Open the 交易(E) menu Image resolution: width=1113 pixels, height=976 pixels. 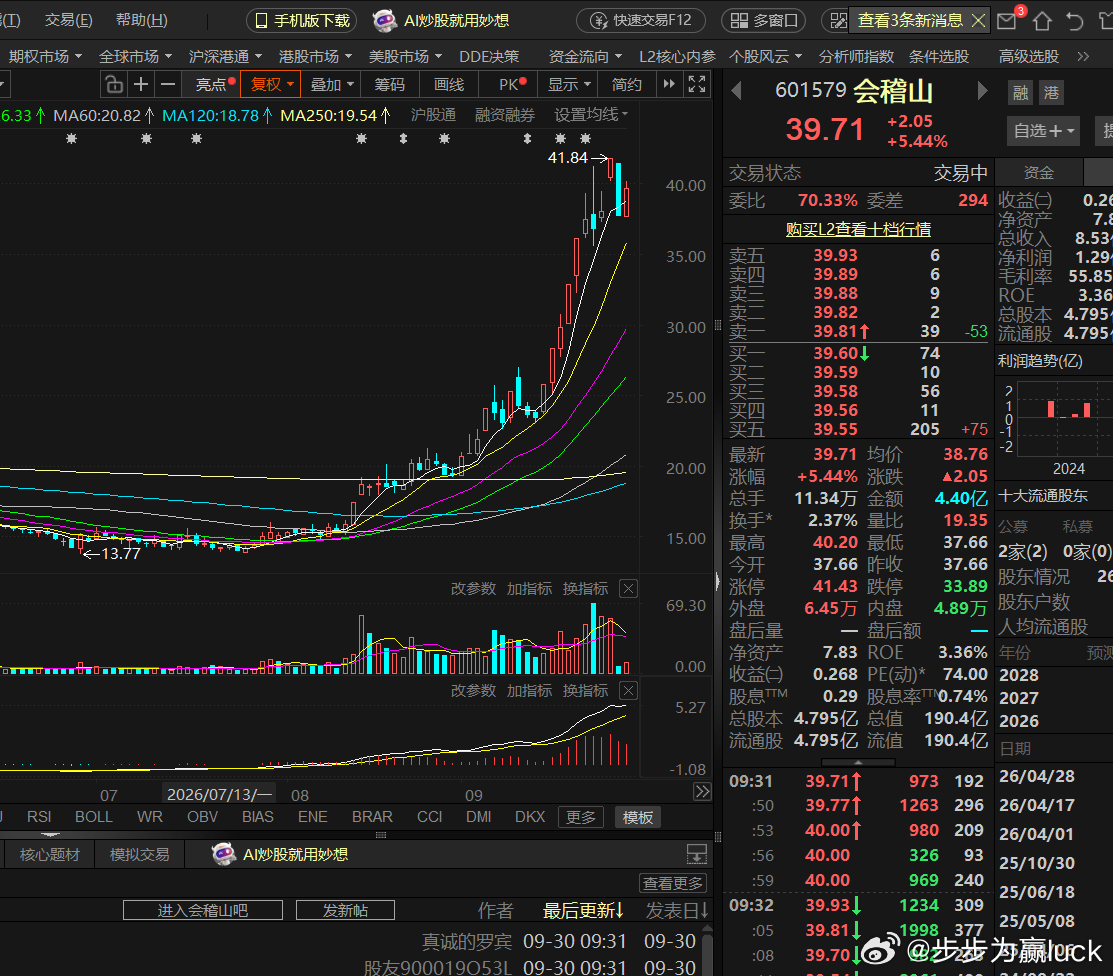69,20
